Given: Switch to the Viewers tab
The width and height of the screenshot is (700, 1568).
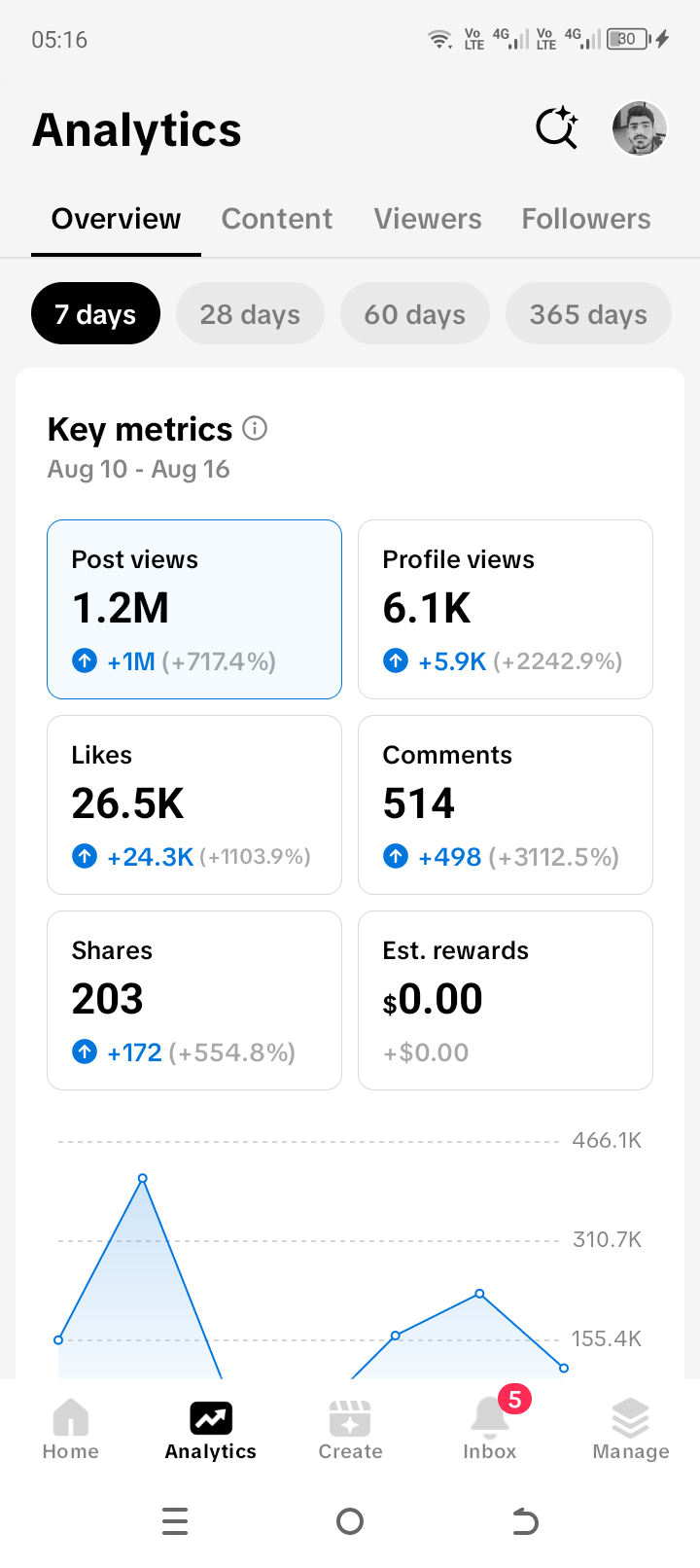Looking at the screenshot, I should 428,219.
